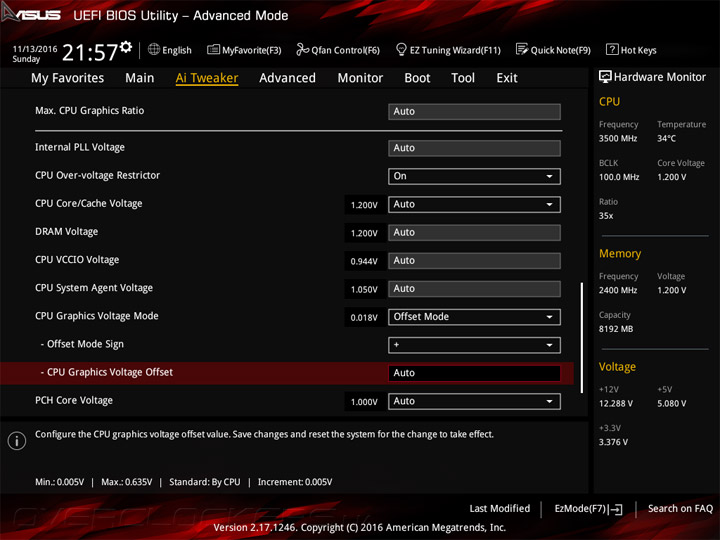Select CPU Graphics Voltage Offset label
The width and height of the screenshot is (720, 540).
pos(107,372)
